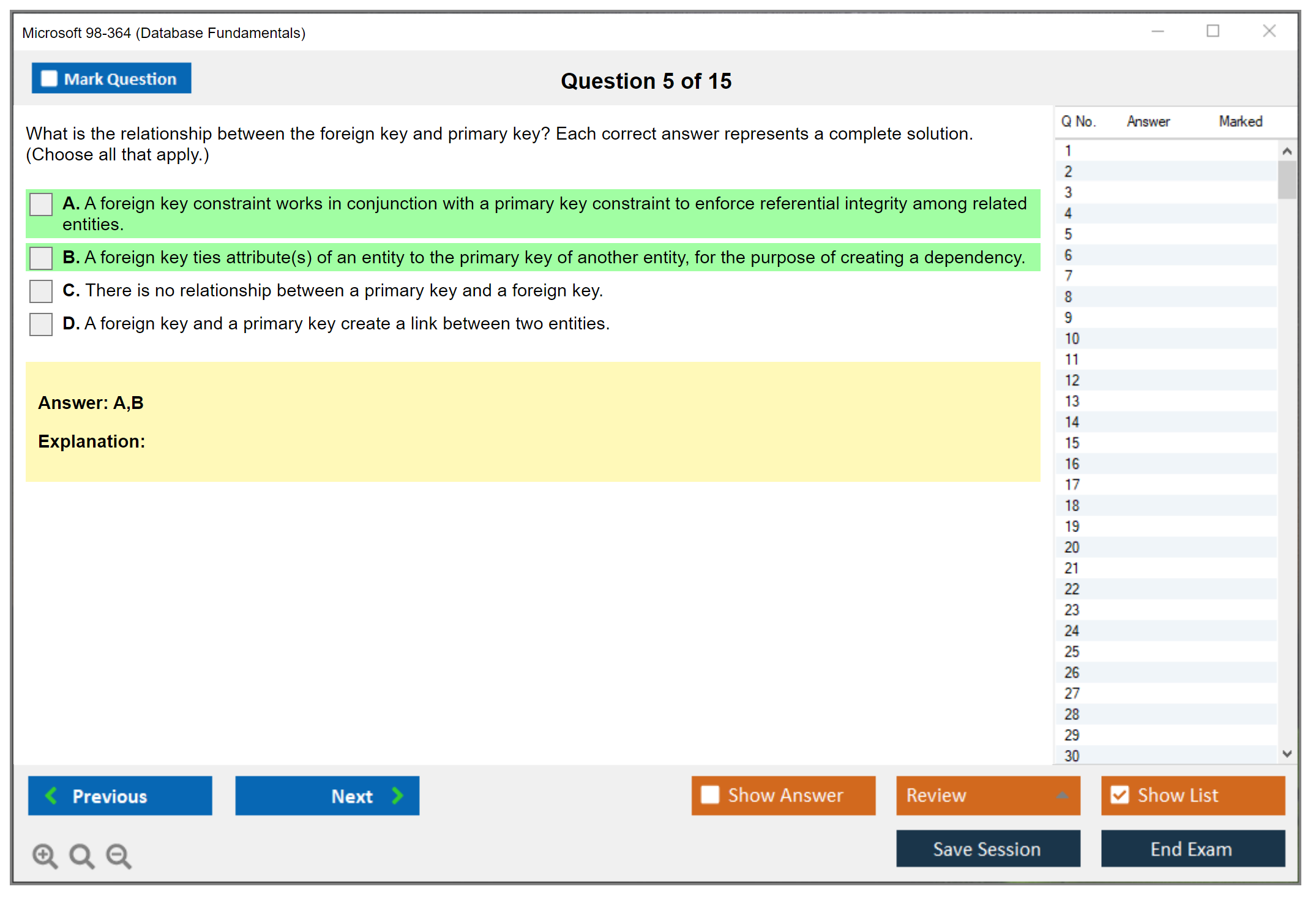Click the green left arrow on Previous
This screenshot has height=900, width=1316.
pos(51,795)
